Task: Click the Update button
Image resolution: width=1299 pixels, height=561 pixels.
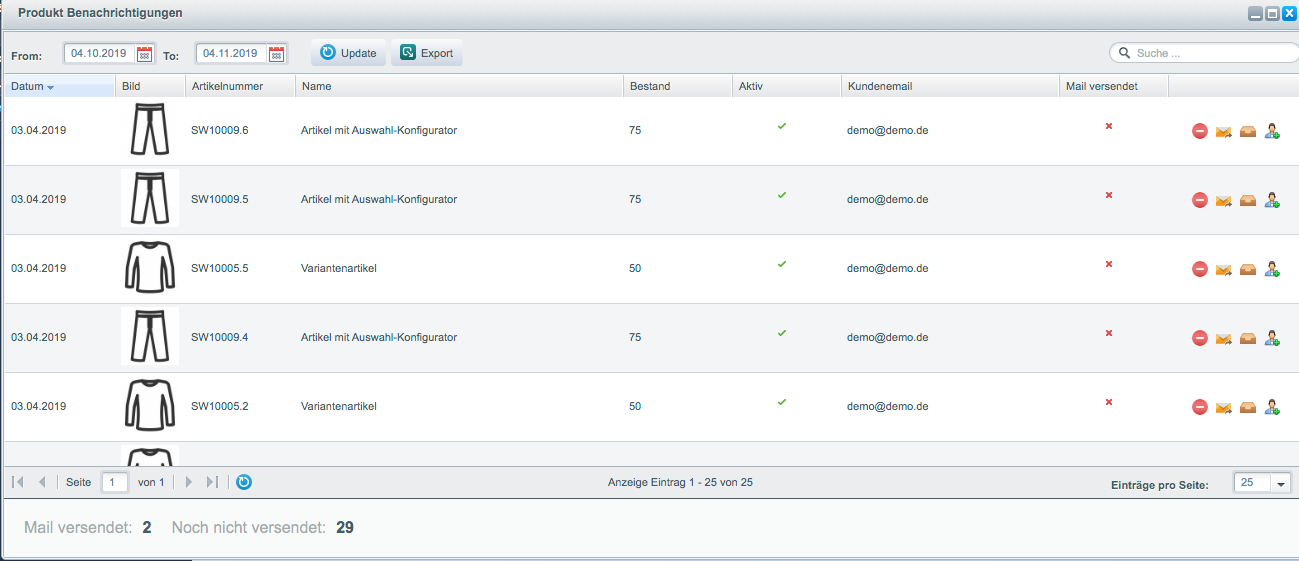Action: 348,53
